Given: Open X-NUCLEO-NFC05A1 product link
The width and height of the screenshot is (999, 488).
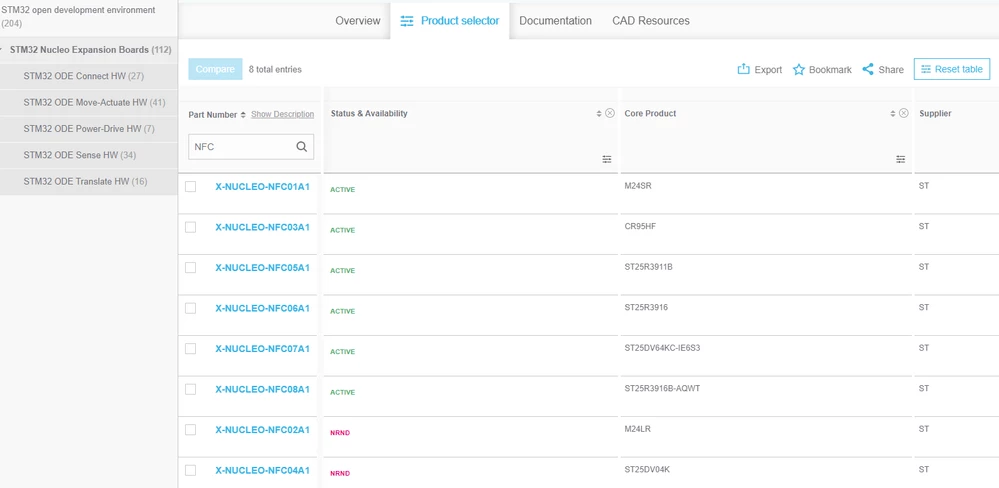Looking at the screenshot, I should coord(262,268).
